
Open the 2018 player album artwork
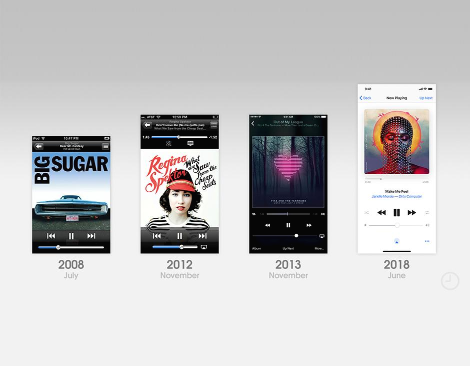click(397, 141)
